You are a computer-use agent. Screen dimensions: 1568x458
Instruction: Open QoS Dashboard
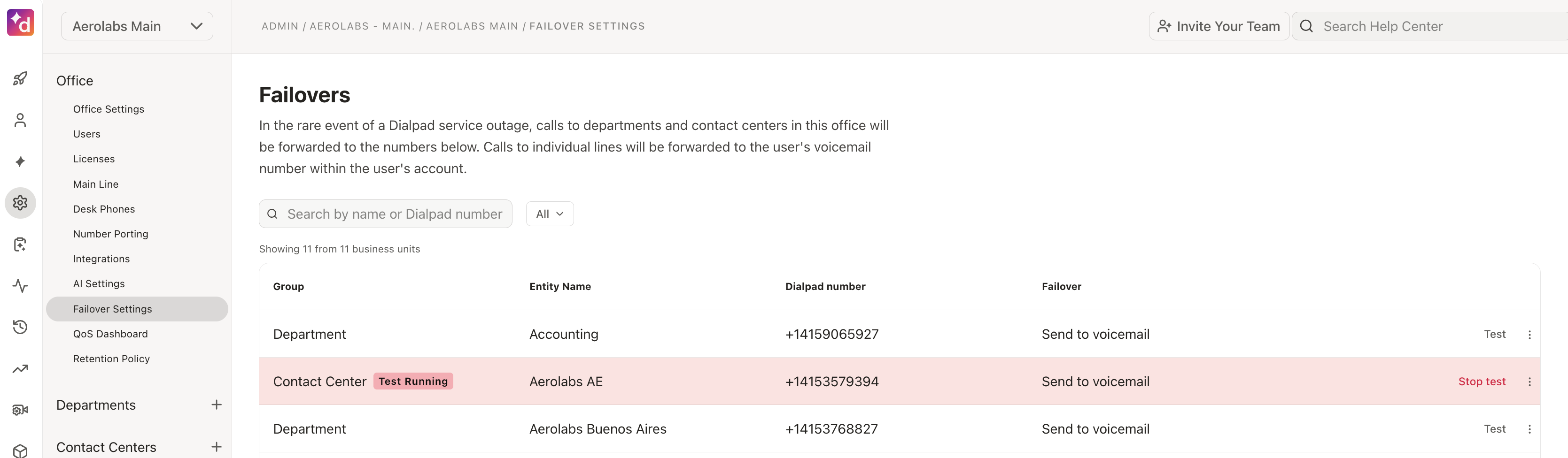click(x=110, y=334)
